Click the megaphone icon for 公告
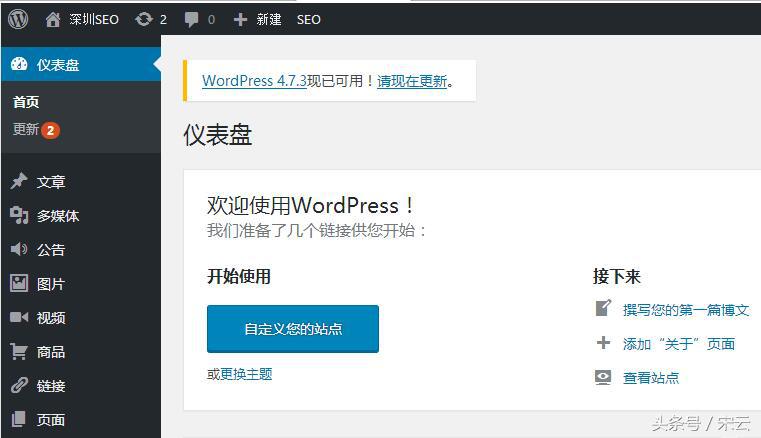761x438 pixels. click(x=19, y=249)
